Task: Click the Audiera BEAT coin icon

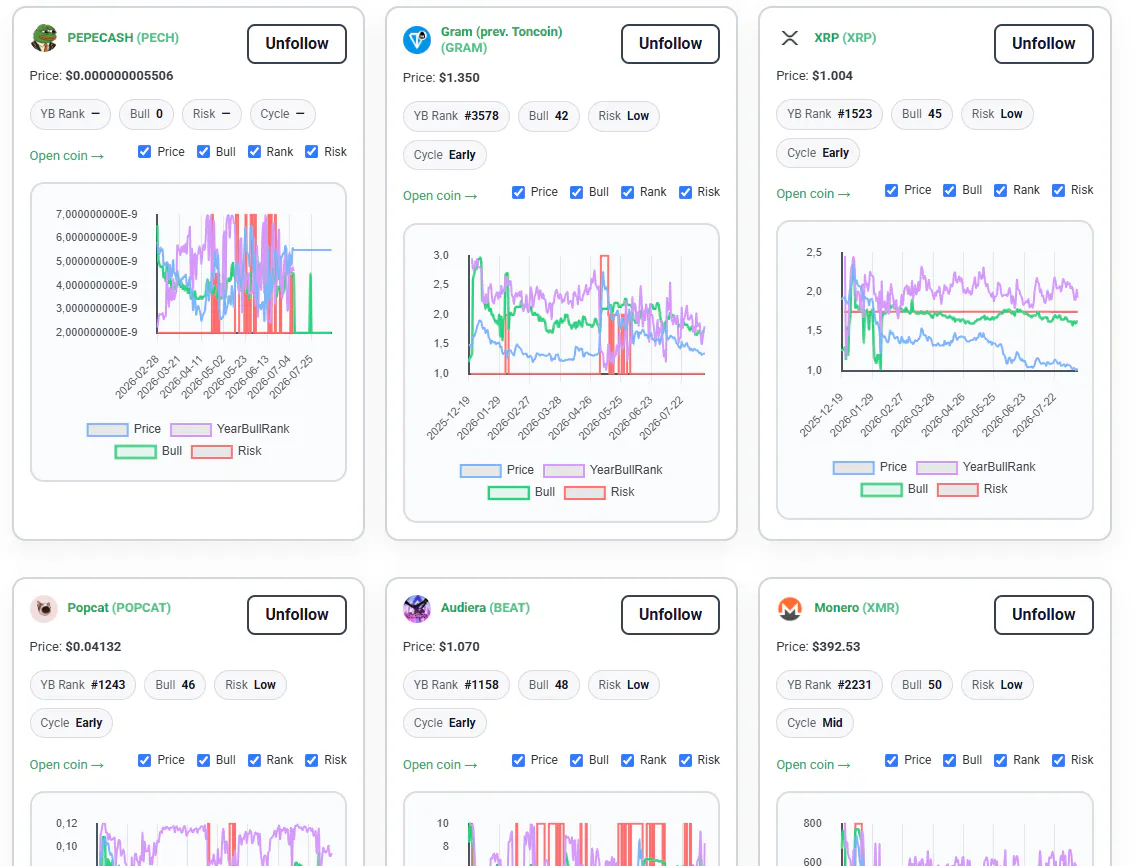Action: point(417,608)
